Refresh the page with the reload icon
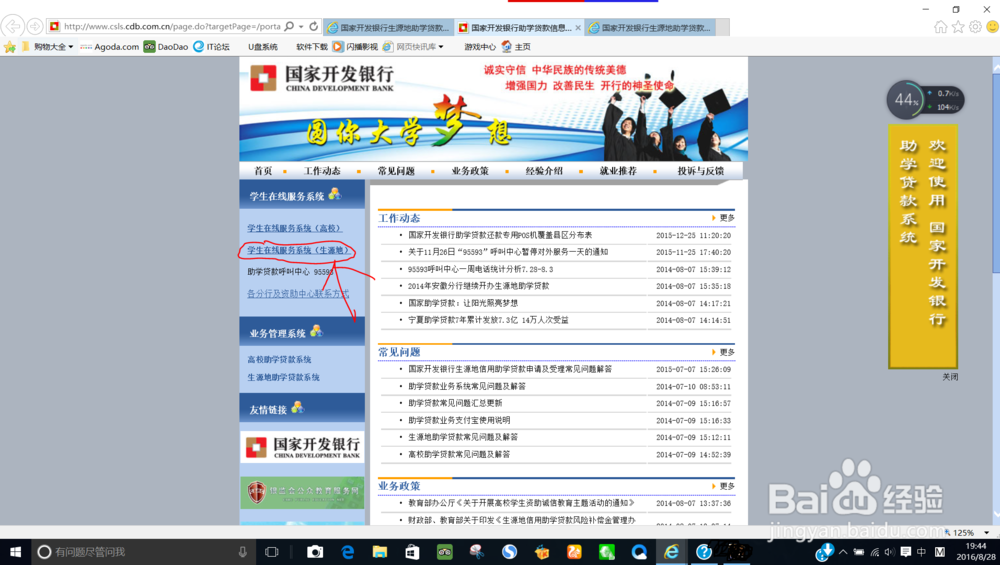Image resolution: width=1000 pixels, height=565 pixels. [314, 27]
